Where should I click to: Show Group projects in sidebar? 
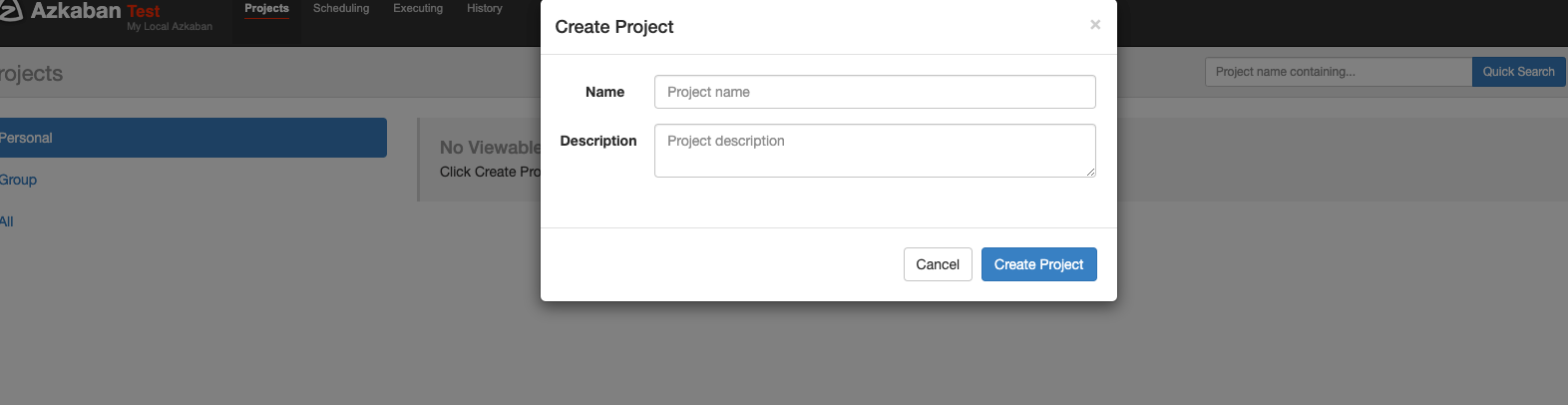[x=18, y=180]
